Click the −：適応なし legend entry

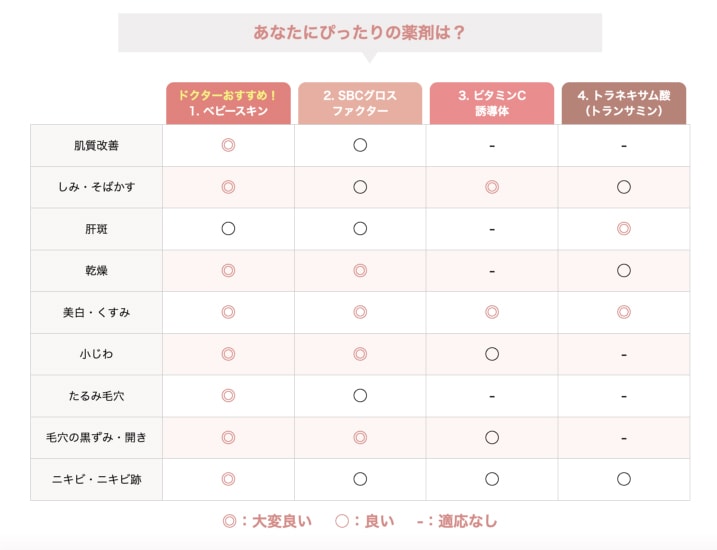point(457,521)
